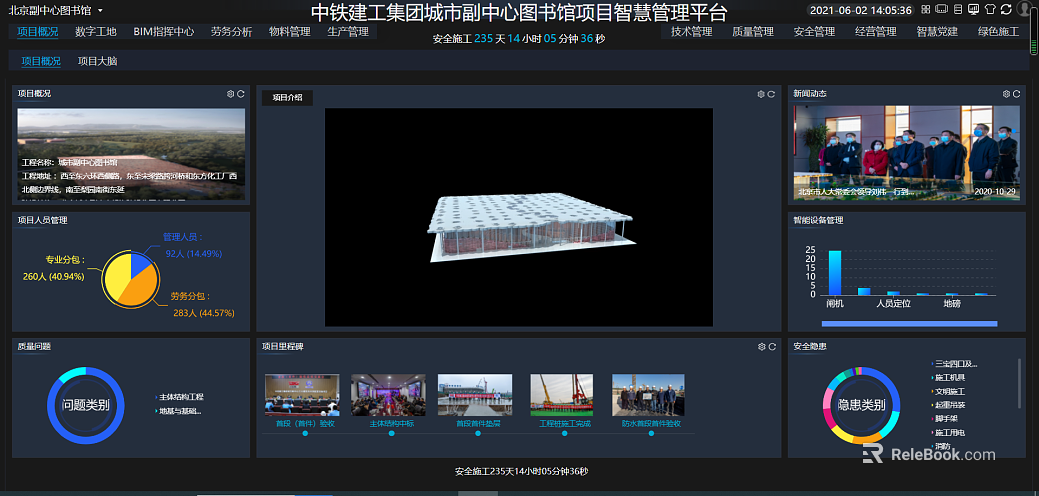Click timeline dot under 主体结构中标
Screen dimensions: 1039x496
click(x=392, y=433)
